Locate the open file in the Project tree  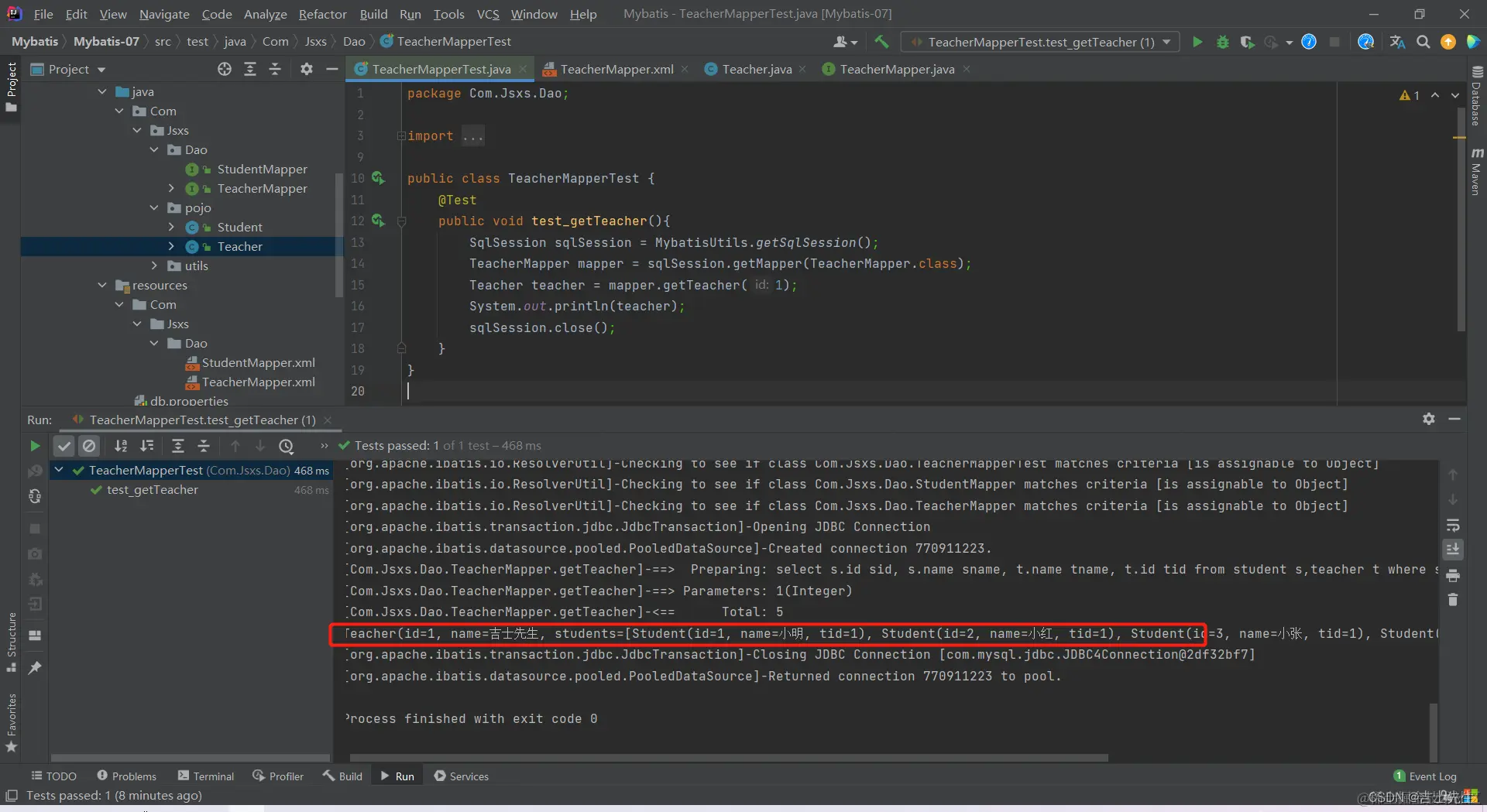click(x=225, y=69)
